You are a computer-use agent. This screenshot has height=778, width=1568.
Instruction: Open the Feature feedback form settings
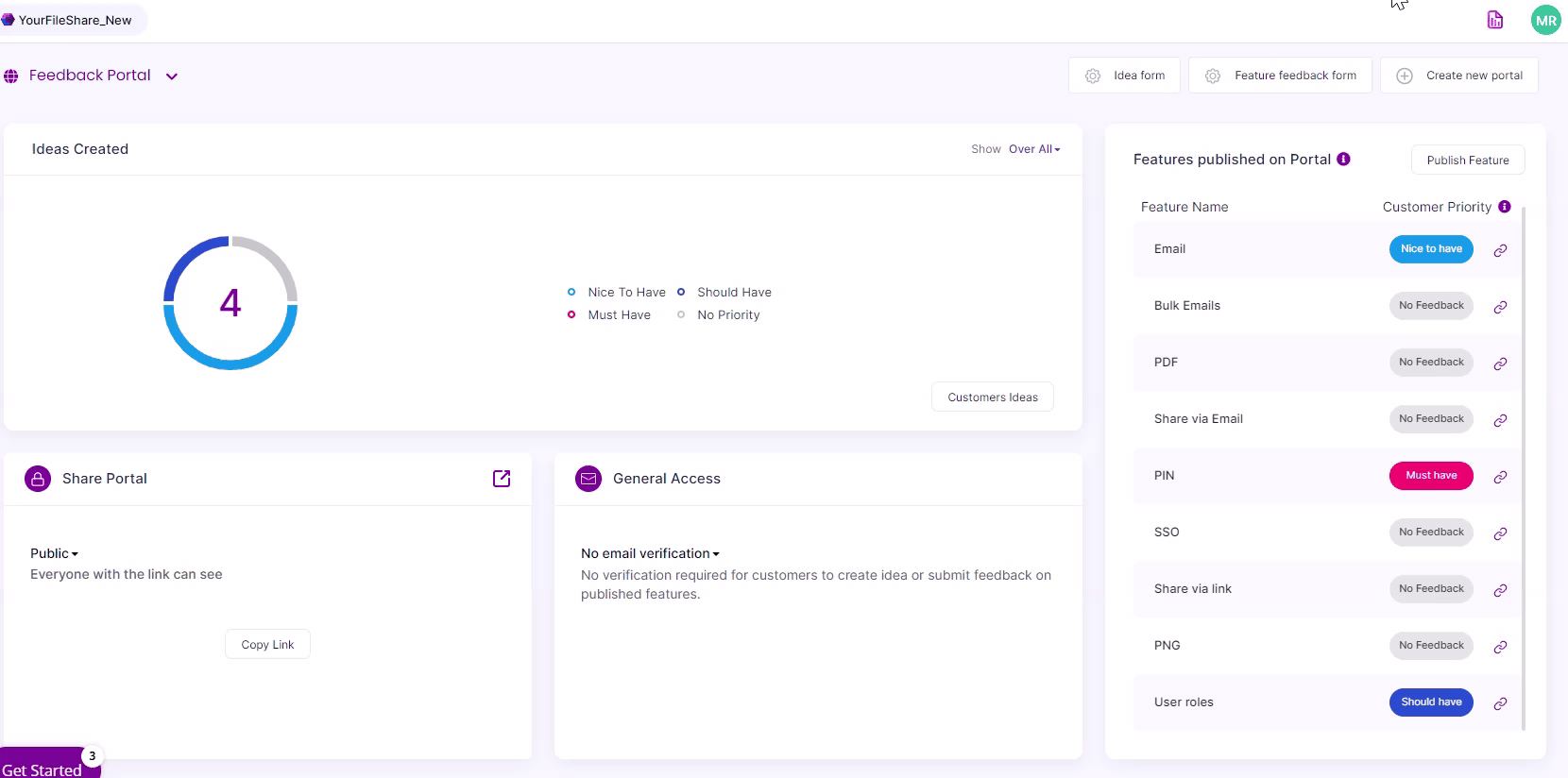tap(1280, 76)
